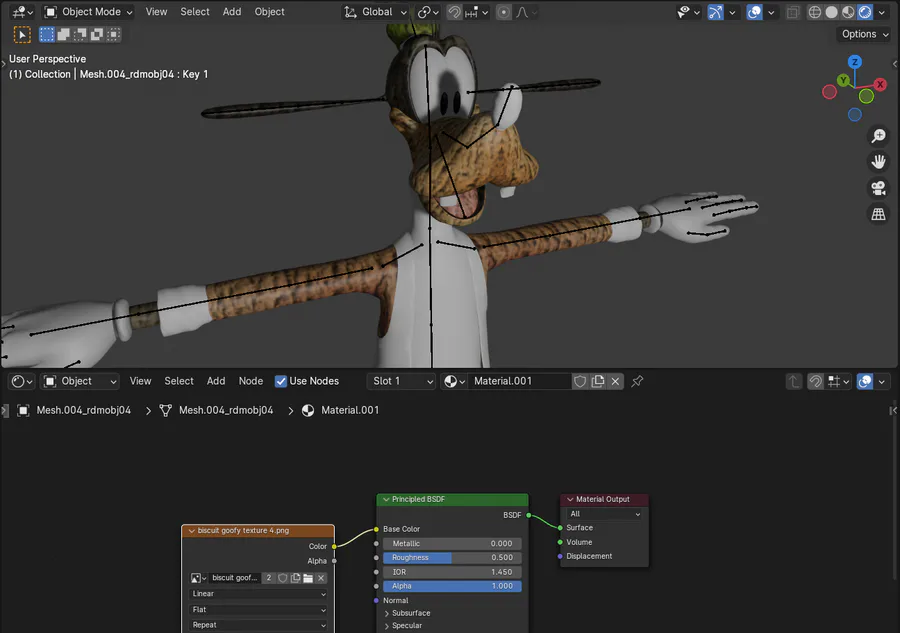Unlink Material.001 with the X button

615,381
